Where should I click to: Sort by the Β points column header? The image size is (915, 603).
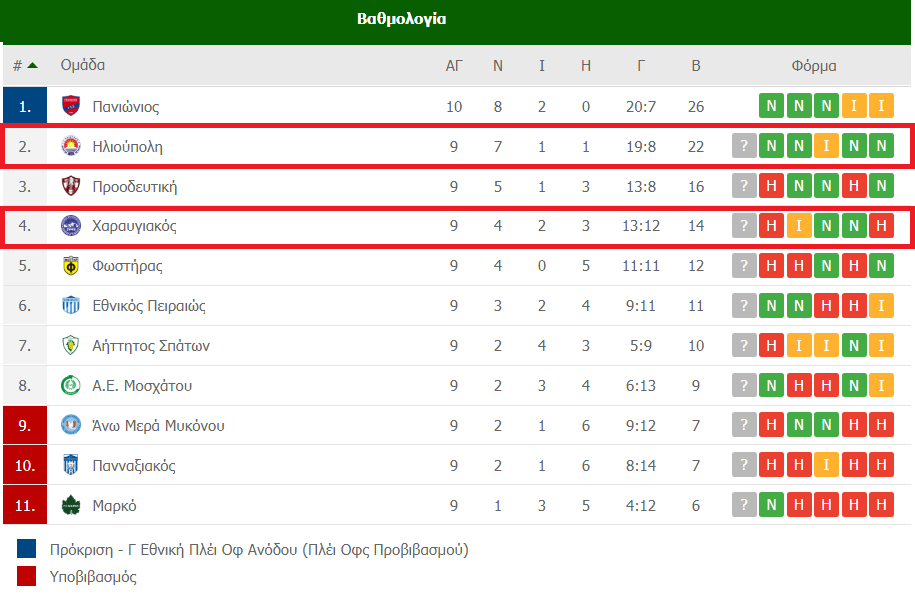tap(696, 65)
